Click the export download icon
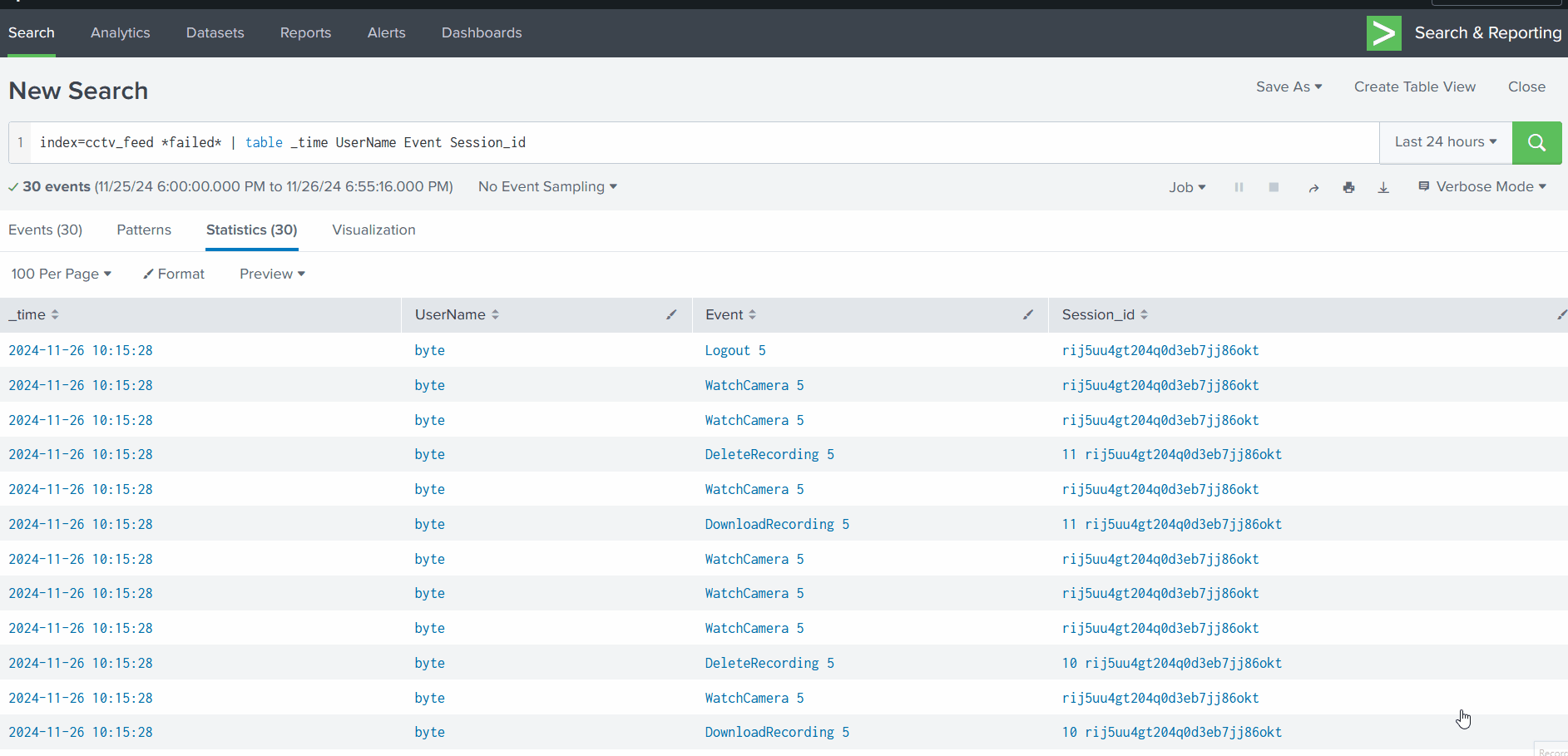1568x756 pixels. point(1383,188)
